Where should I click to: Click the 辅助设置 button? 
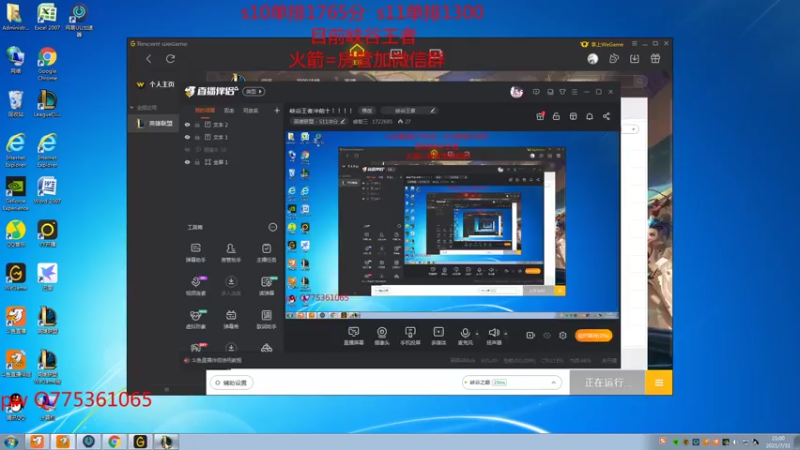(x=231, y=383)
